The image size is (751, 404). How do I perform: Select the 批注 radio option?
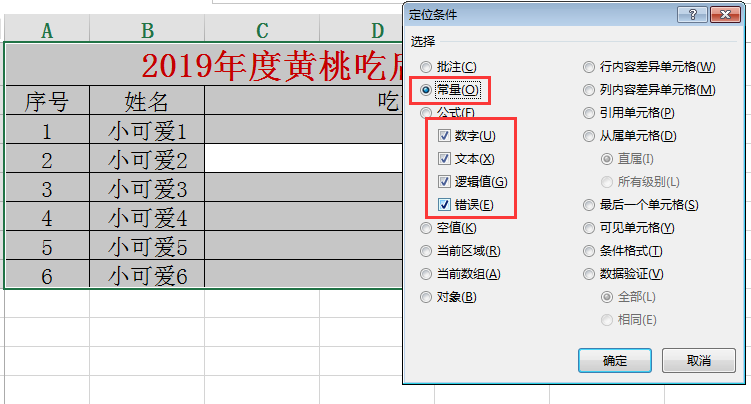click(428, 67)
